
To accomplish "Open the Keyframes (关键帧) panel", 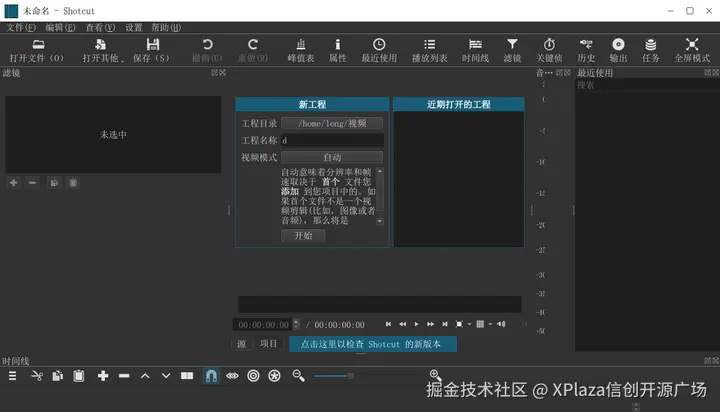I will click(549, 51).
